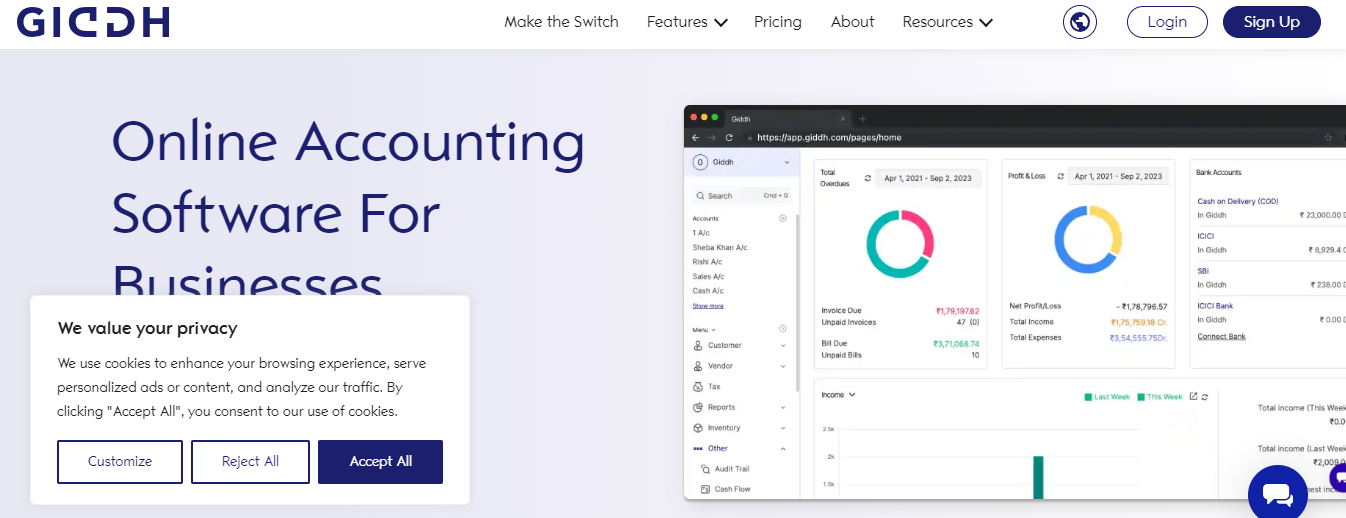This screenshot has width=1346, height=518.
Task: Expand the Inventory menu chevron
Action: click(x=783, y=428)
